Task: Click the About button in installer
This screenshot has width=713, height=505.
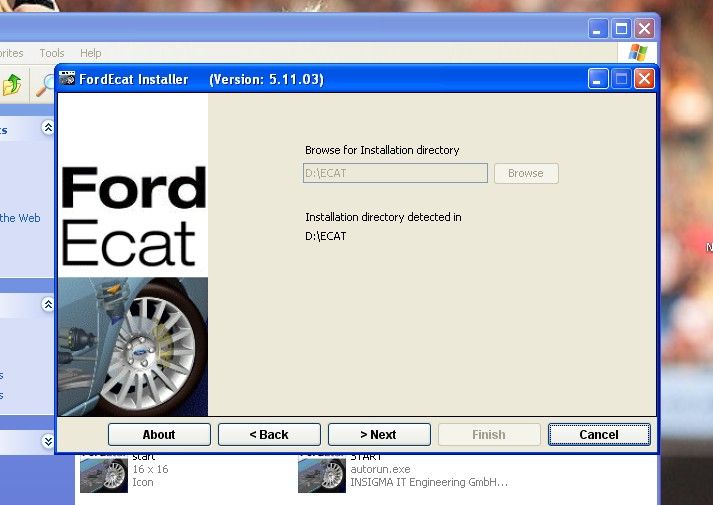Action: pyautogui.click(x=159, y=435)
